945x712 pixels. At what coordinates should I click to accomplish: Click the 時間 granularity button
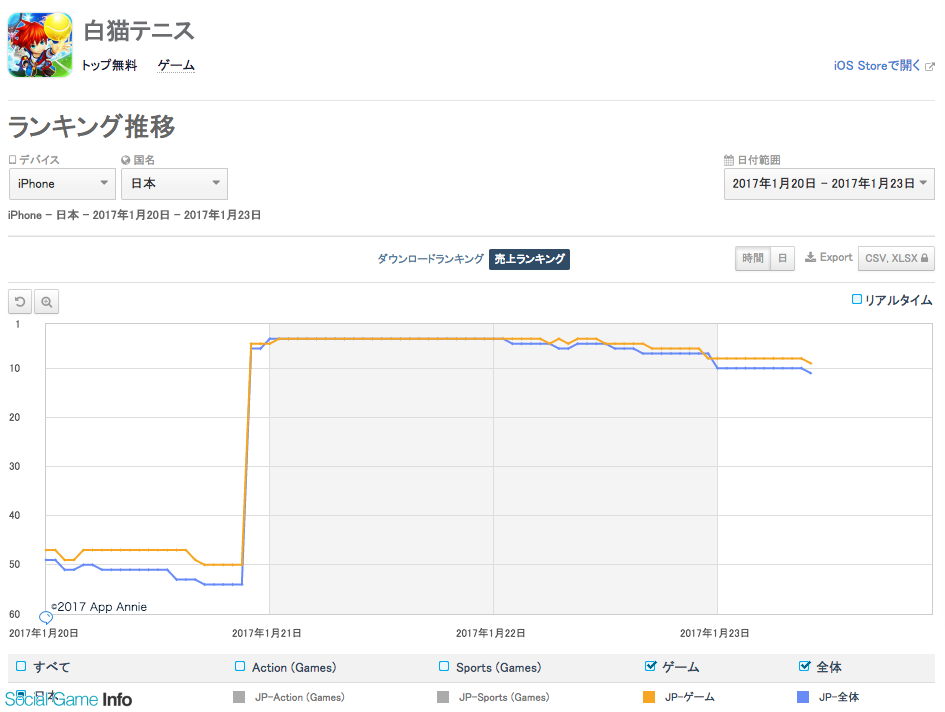[x=752, y=258]
